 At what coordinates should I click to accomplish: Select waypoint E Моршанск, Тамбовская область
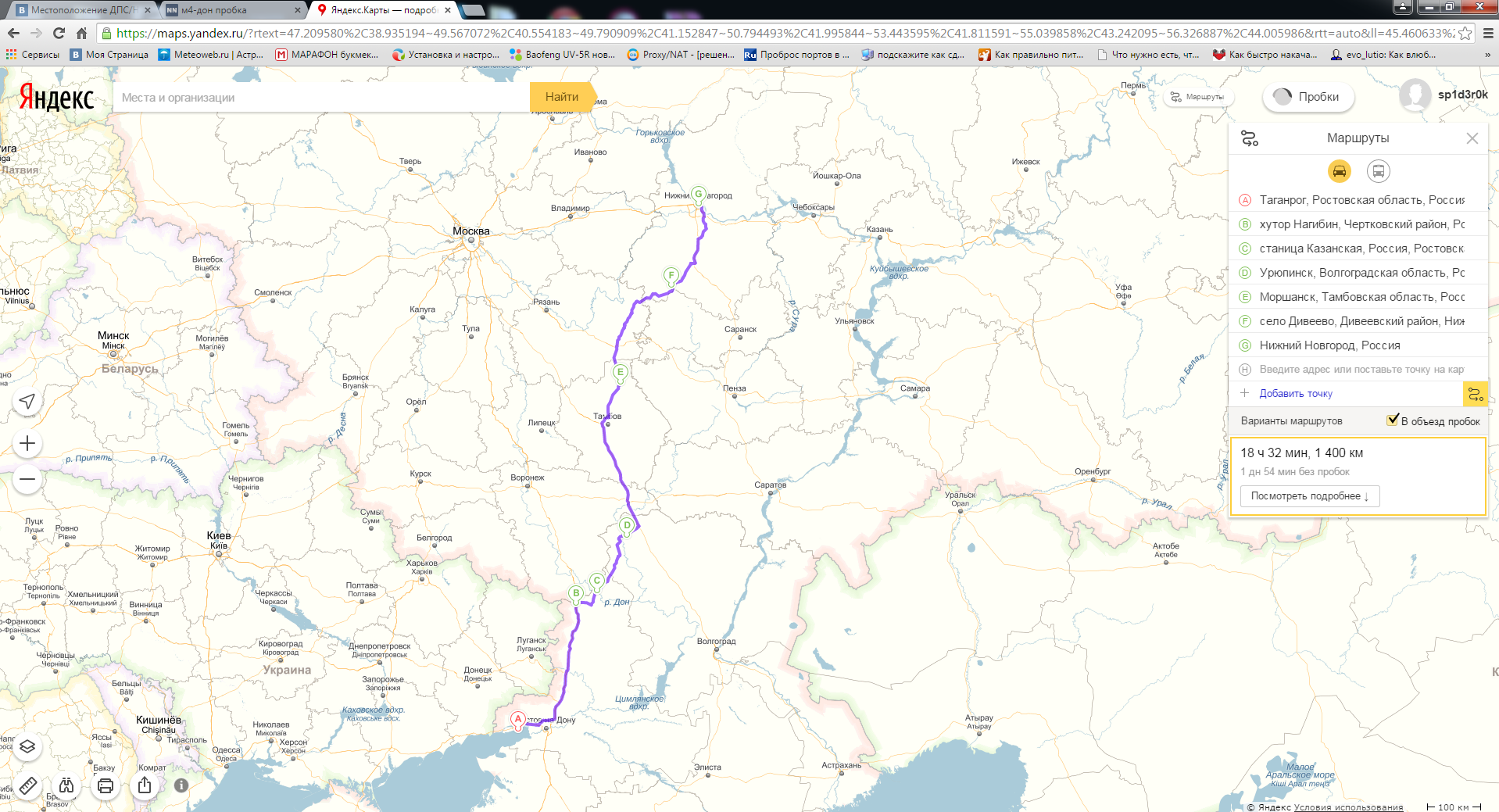click(x=1358, y=297)
